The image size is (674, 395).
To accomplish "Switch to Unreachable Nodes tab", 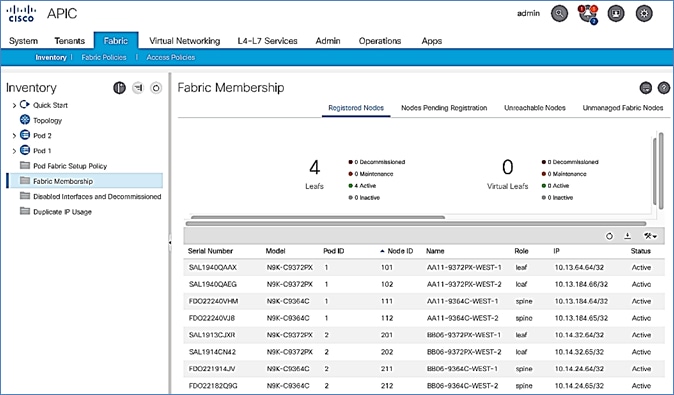I will point(535,108).
